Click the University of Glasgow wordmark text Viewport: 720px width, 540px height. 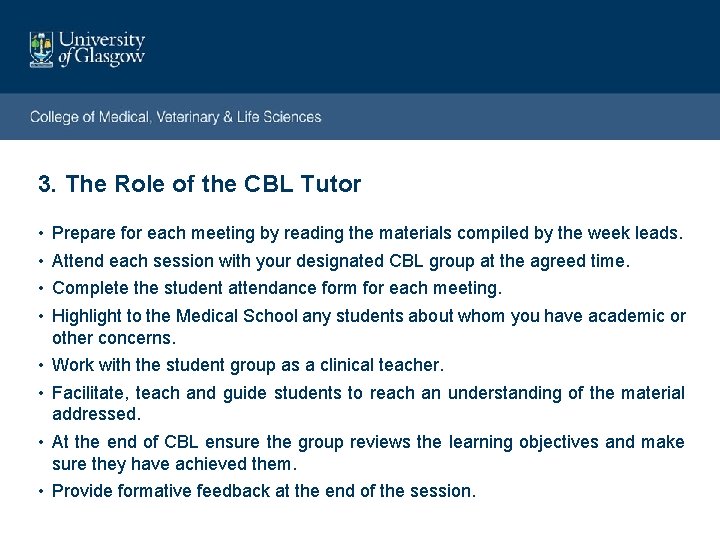[x=102, y=48]
